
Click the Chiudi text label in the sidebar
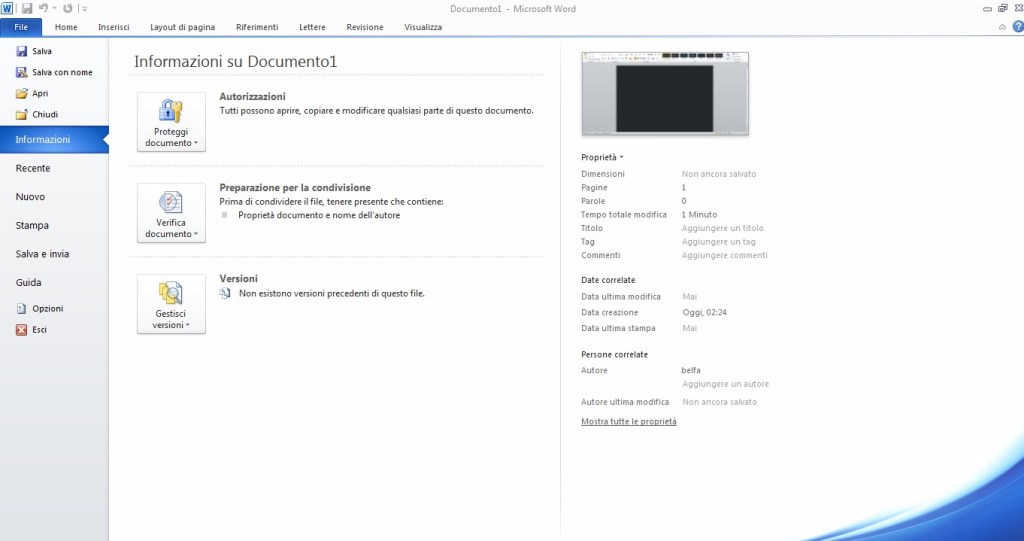point(45,114)
